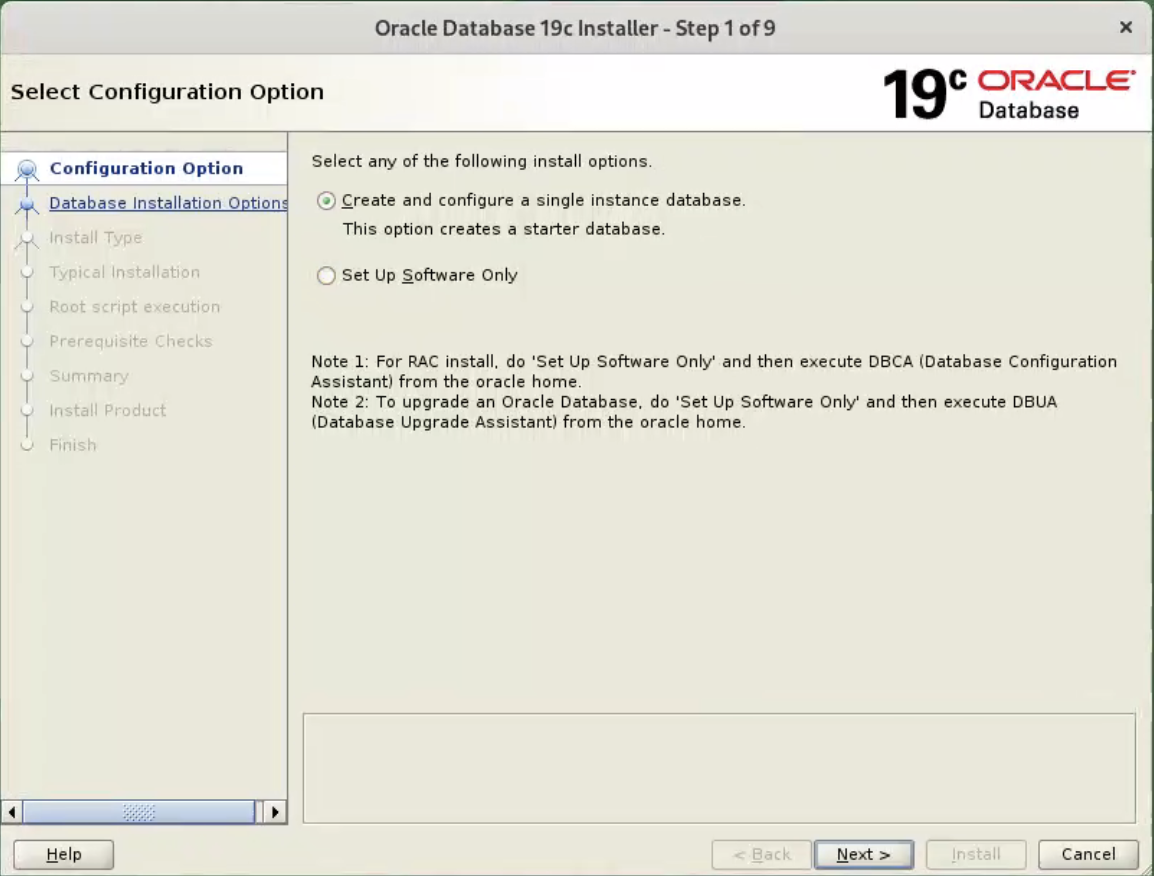The image size is (1154, 876).
Task: Click the 'Note 2: To upgrade an Oracle Database' text
Action: coord(684,412)
